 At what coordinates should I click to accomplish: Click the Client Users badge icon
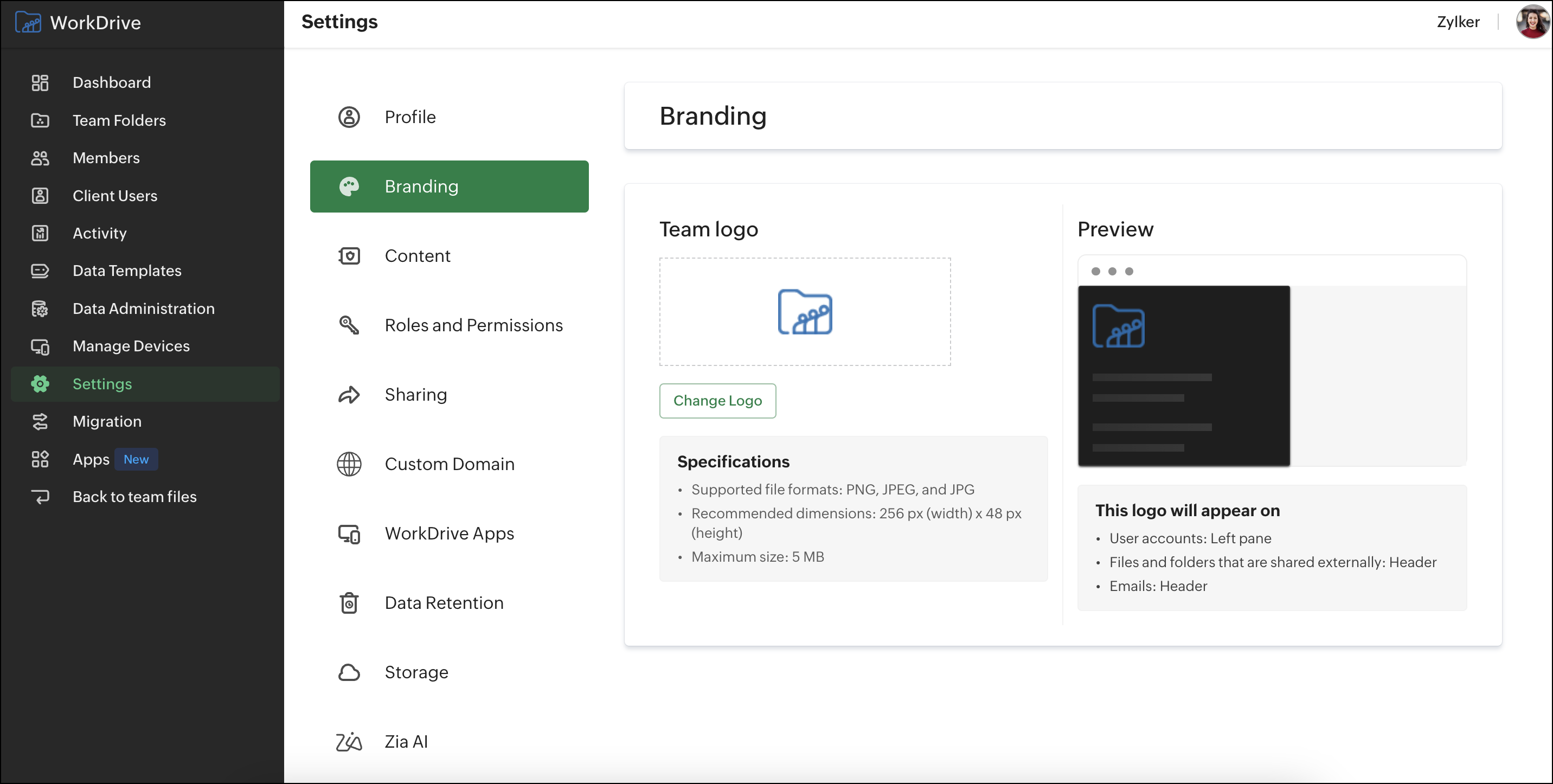(40, 196)
